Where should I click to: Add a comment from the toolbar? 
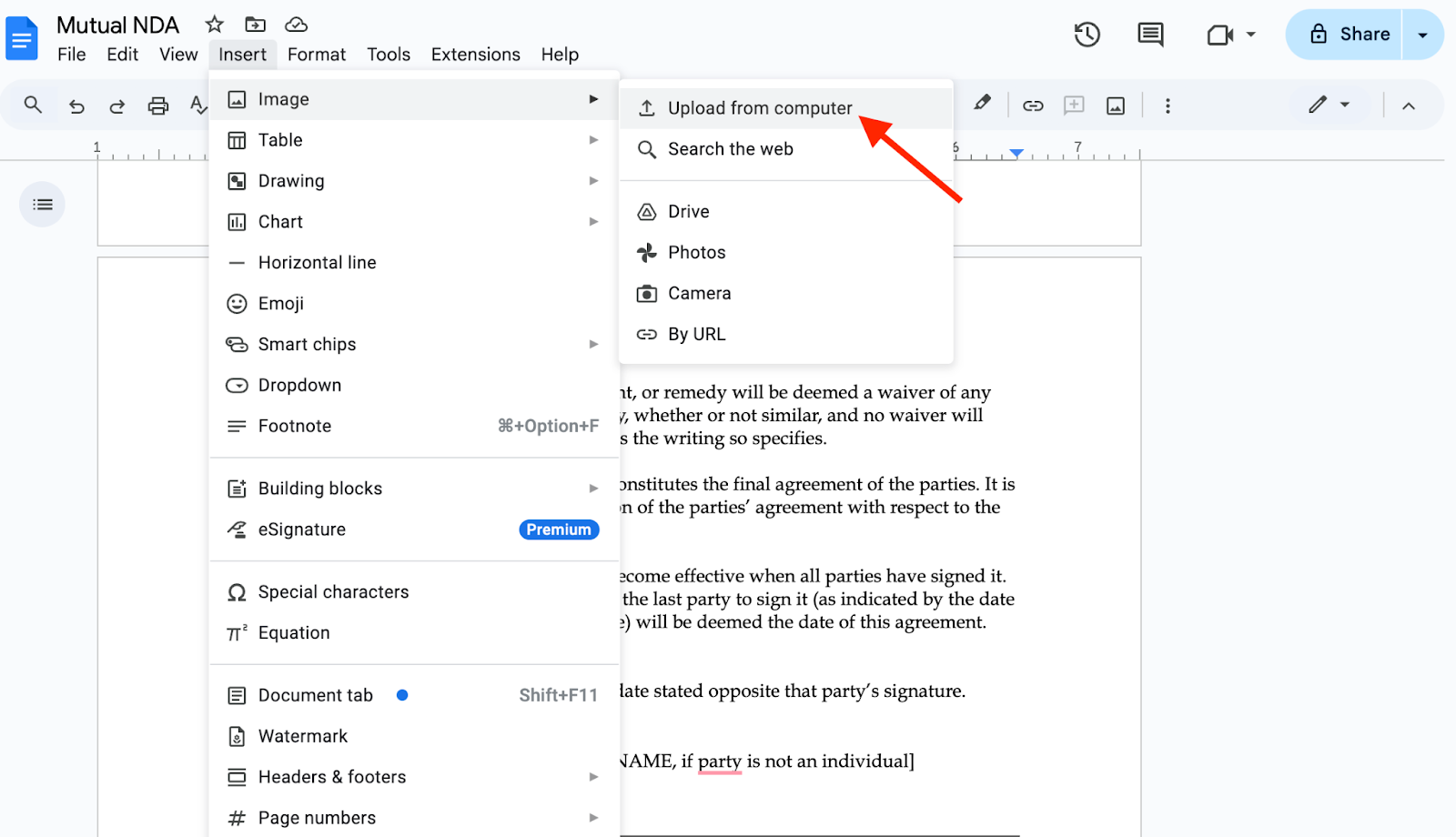click(1074, 106)
